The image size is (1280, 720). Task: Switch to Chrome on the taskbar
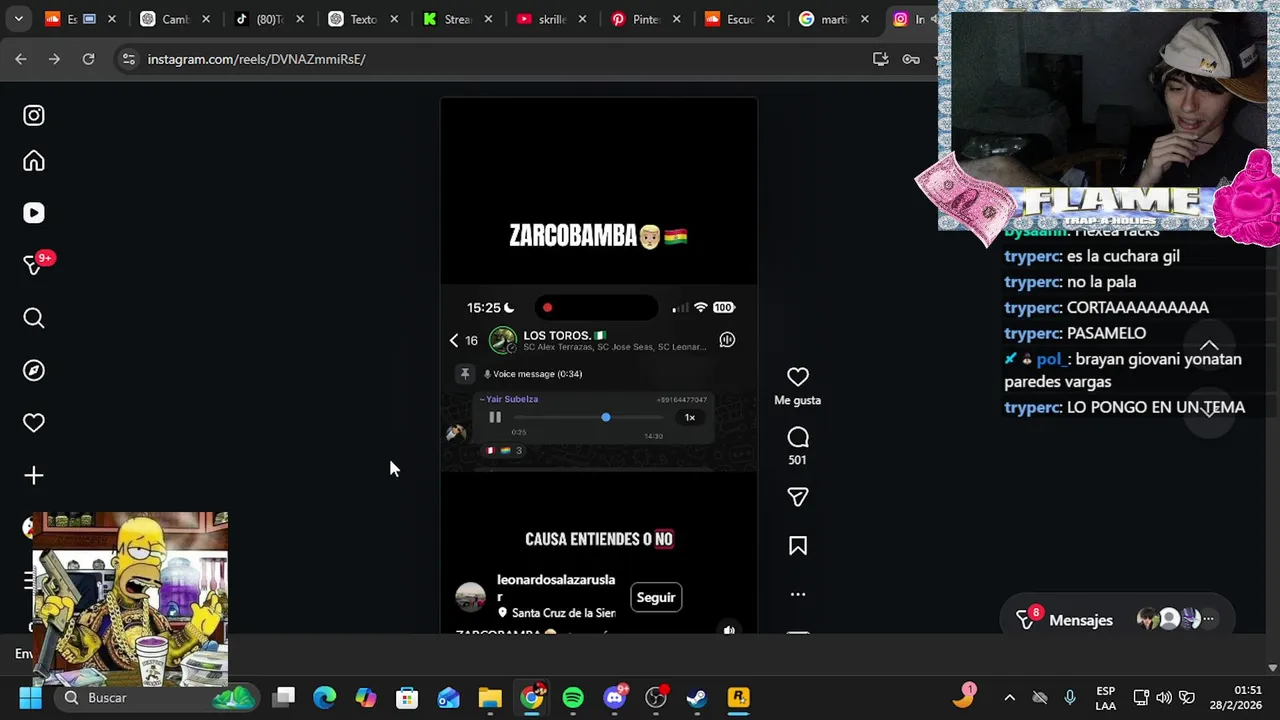[532, 697]
